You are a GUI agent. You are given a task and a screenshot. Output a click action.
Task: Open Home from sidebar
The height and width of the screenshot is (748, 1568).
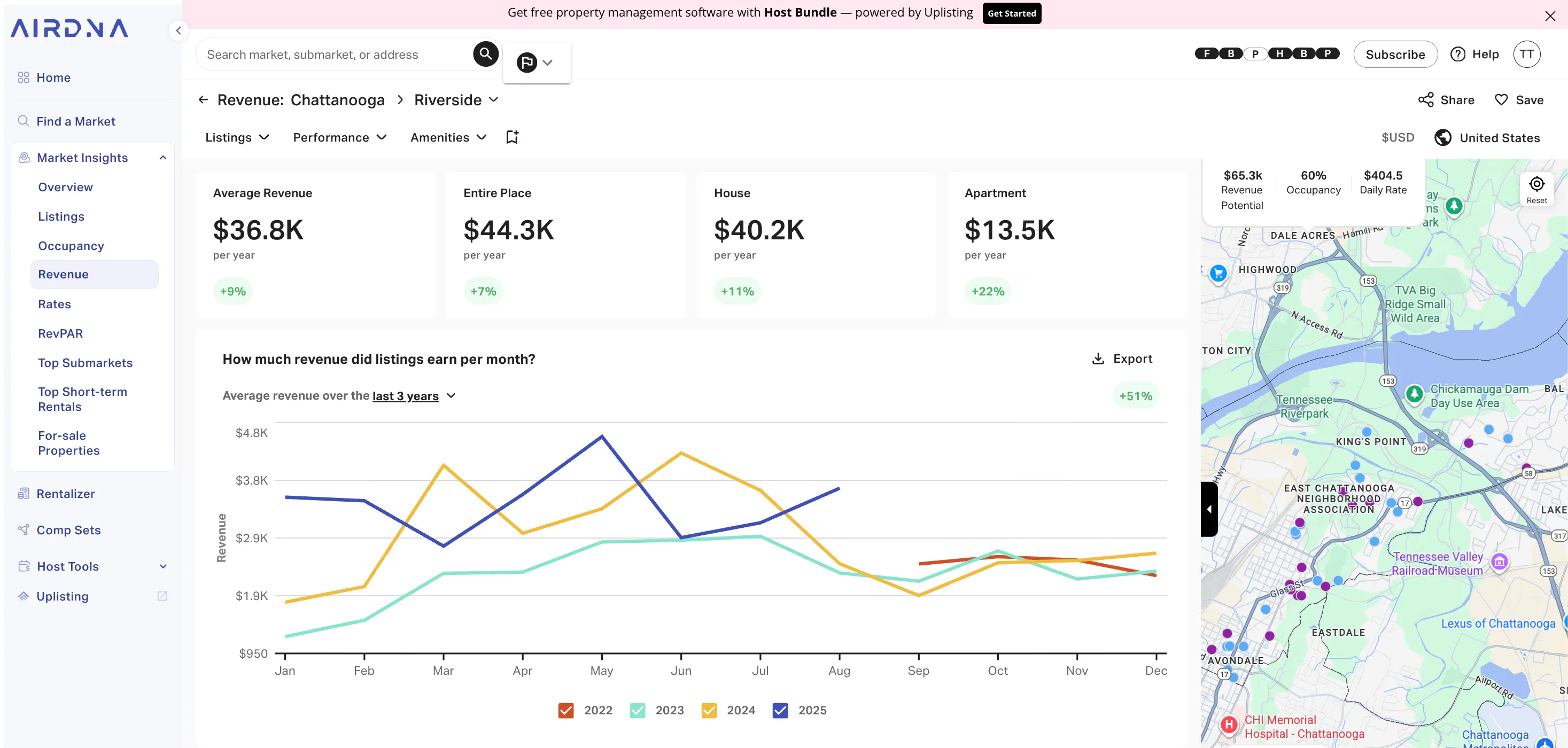point(53,77)
